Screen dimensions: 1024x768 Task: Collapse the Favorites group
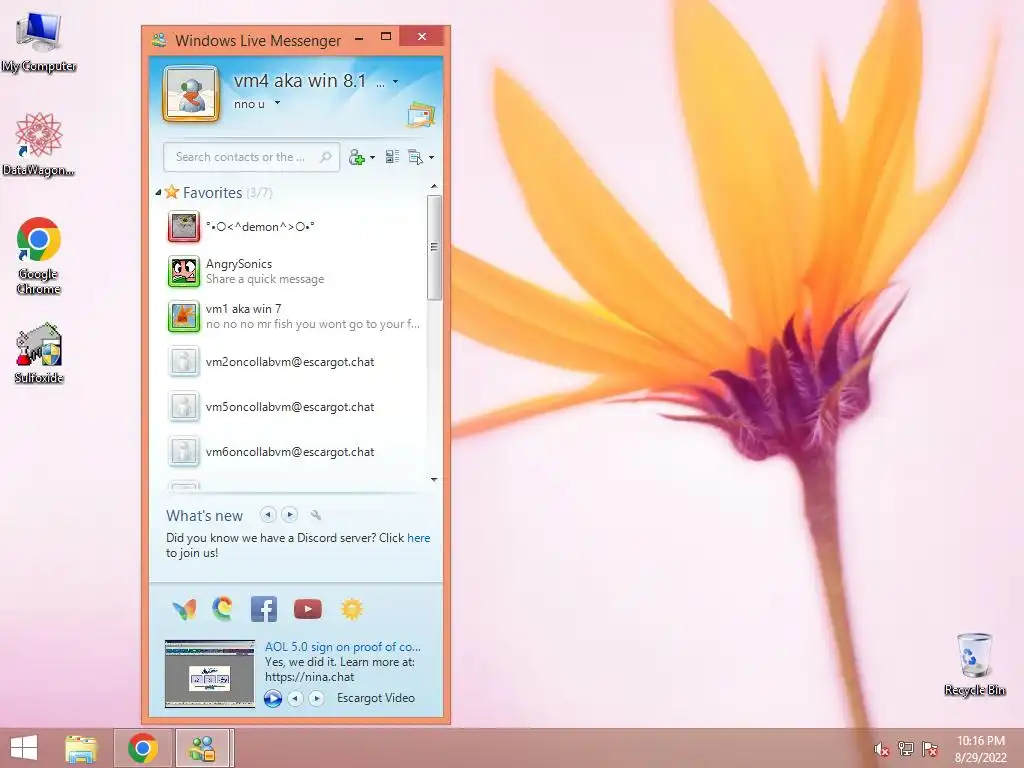coord(158,193)
